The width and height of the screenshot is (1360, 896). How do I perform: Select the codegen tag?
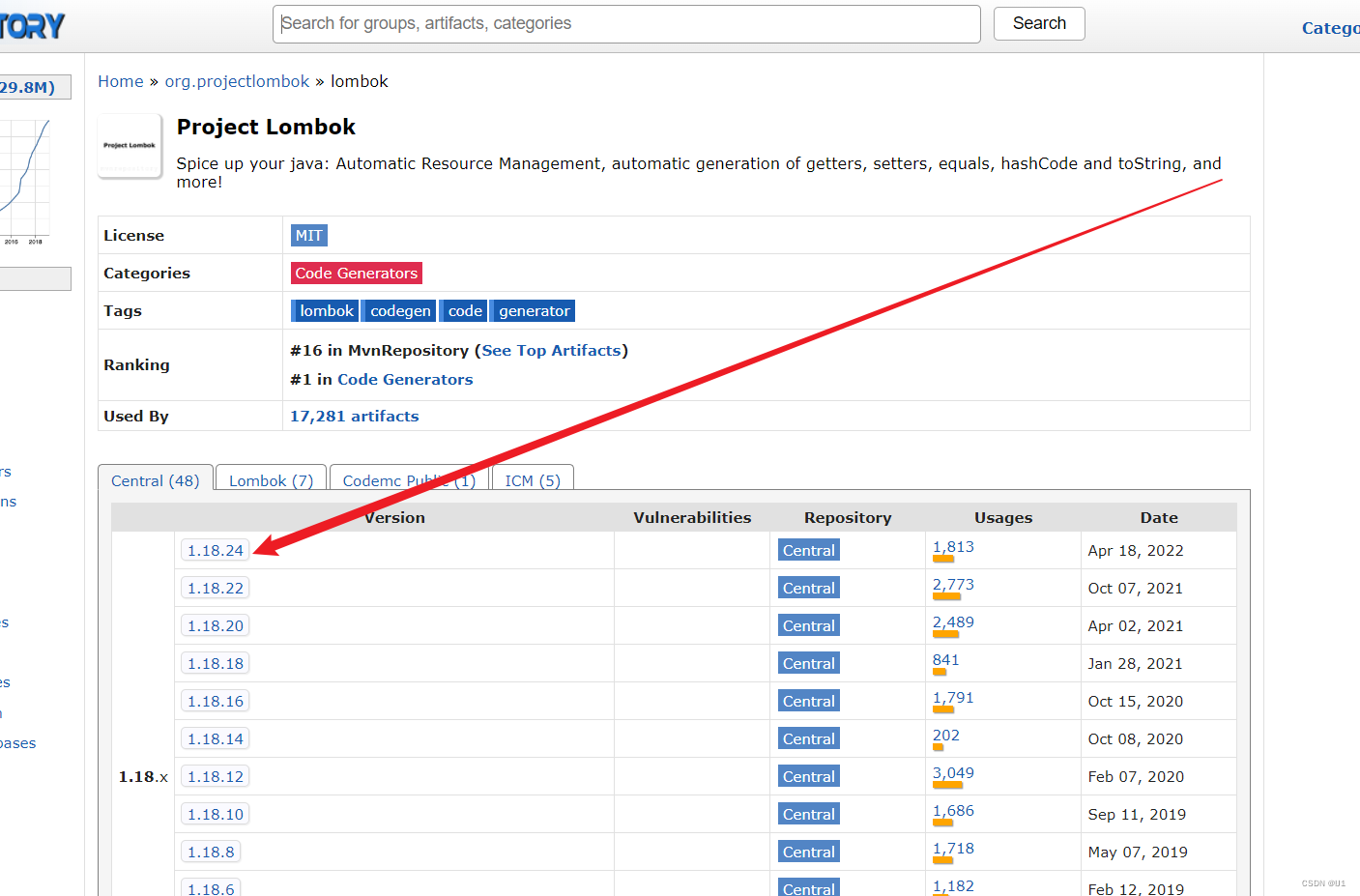pos(400,310)
